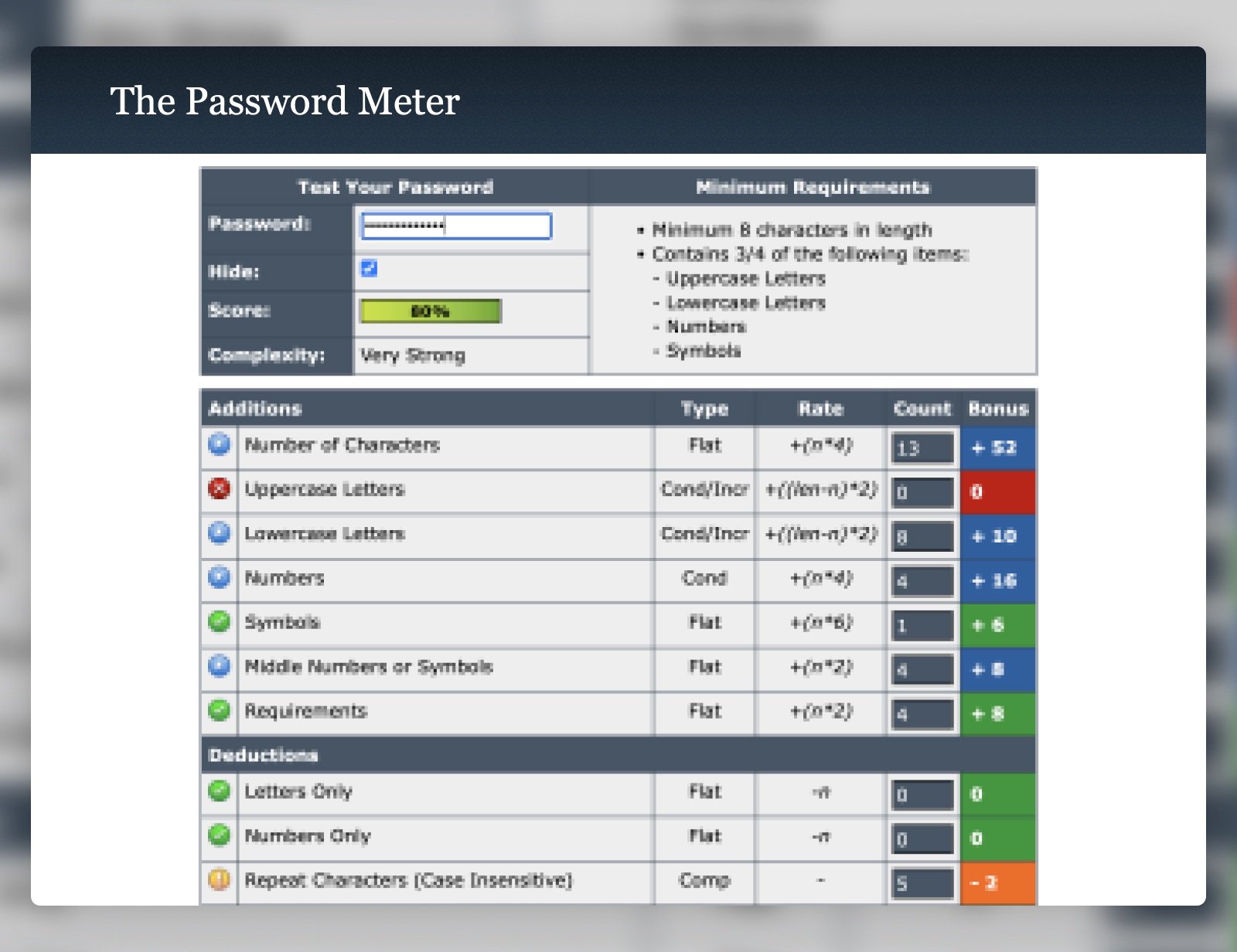Click The Password Meter title heading
The image size is (1237, 952).
pos(285,100)
